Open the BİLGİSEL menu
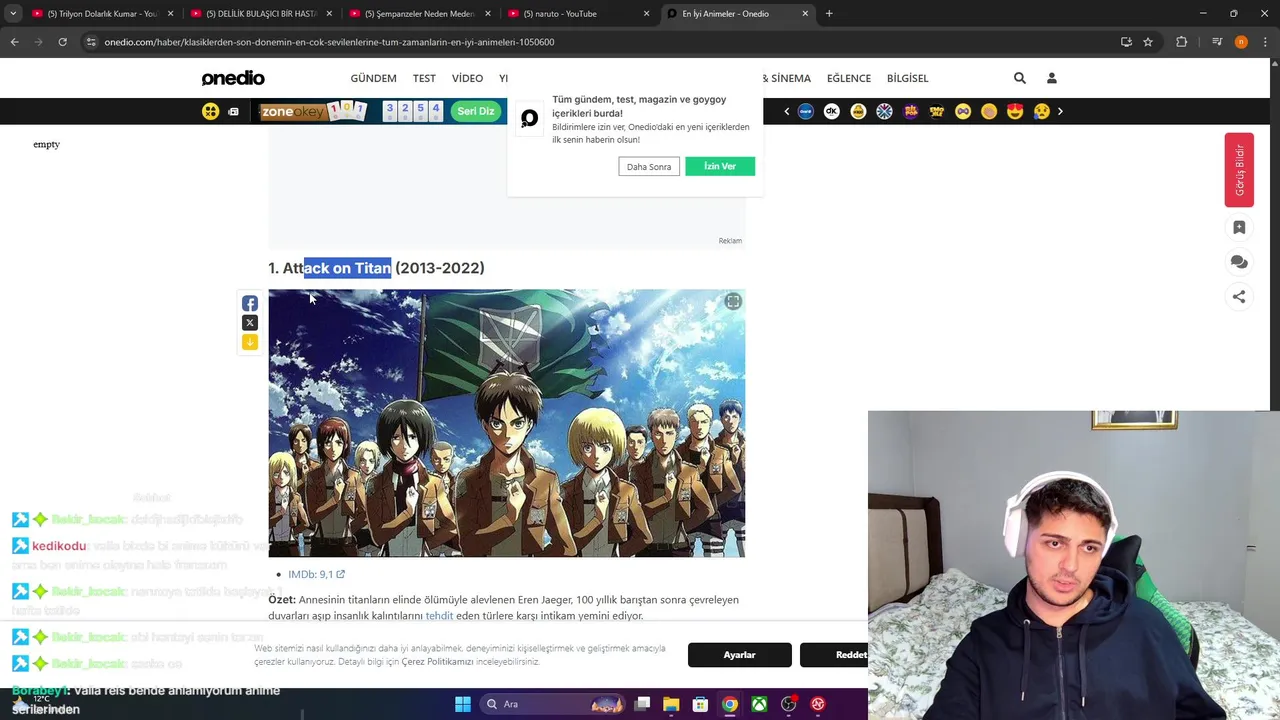Screen dimensions: 1280x720 [908, 78]
